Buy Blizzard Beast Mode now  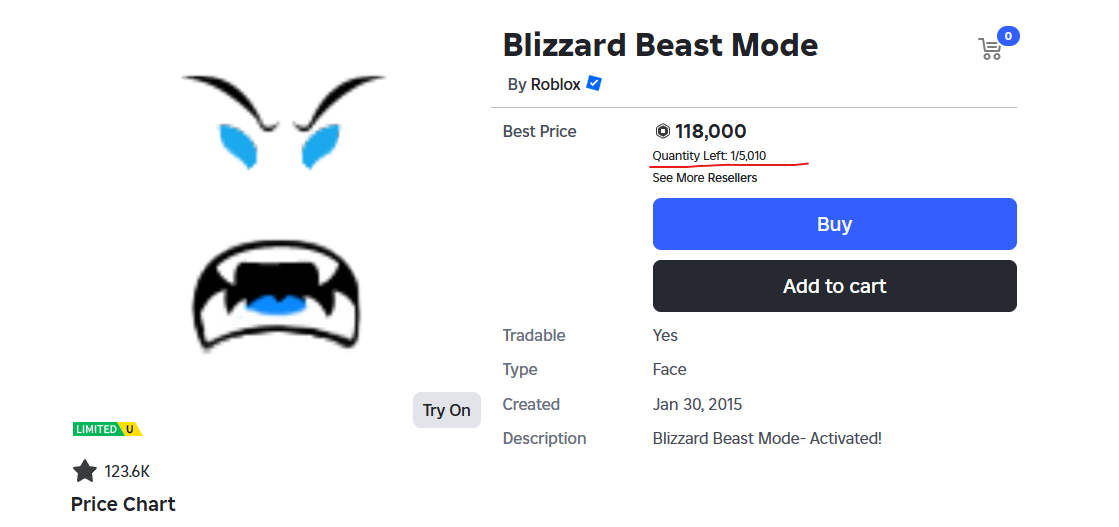(834, 224)
